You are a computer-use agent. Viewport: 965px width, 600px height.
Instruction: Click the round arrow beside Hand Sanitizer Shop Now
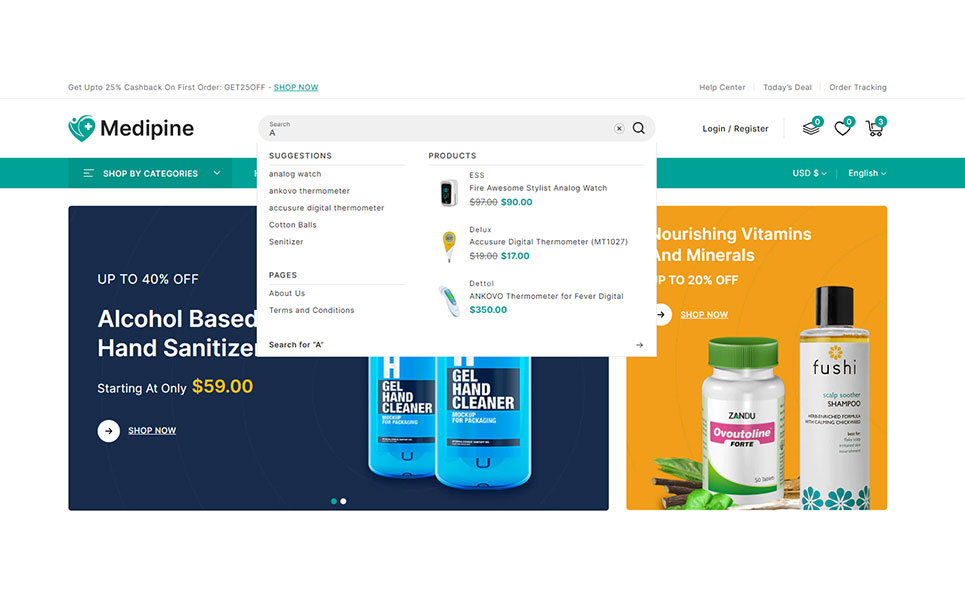[108, 431]
